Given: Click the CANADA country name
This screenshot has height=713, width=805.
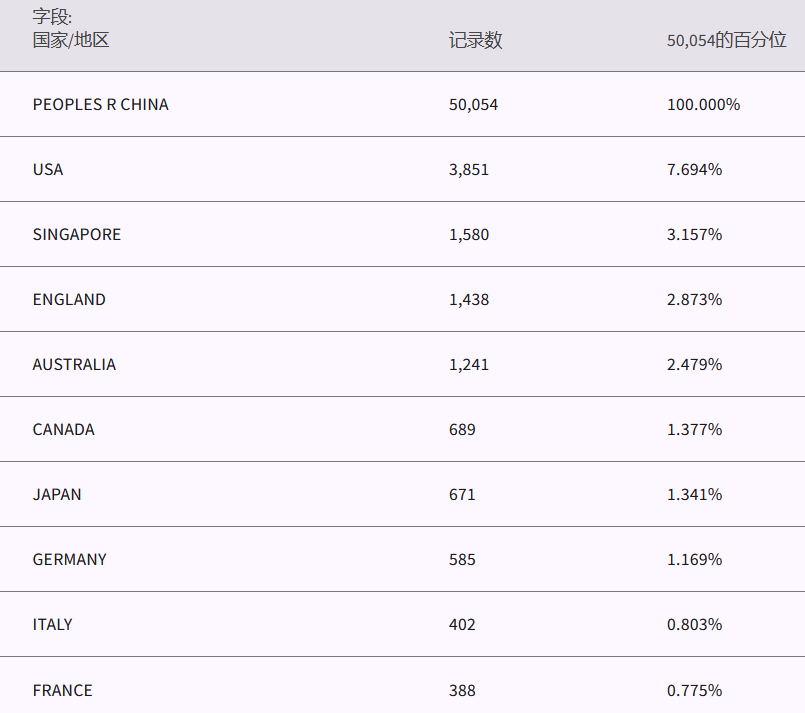Looking at the screenshot, I should (64, 429).
